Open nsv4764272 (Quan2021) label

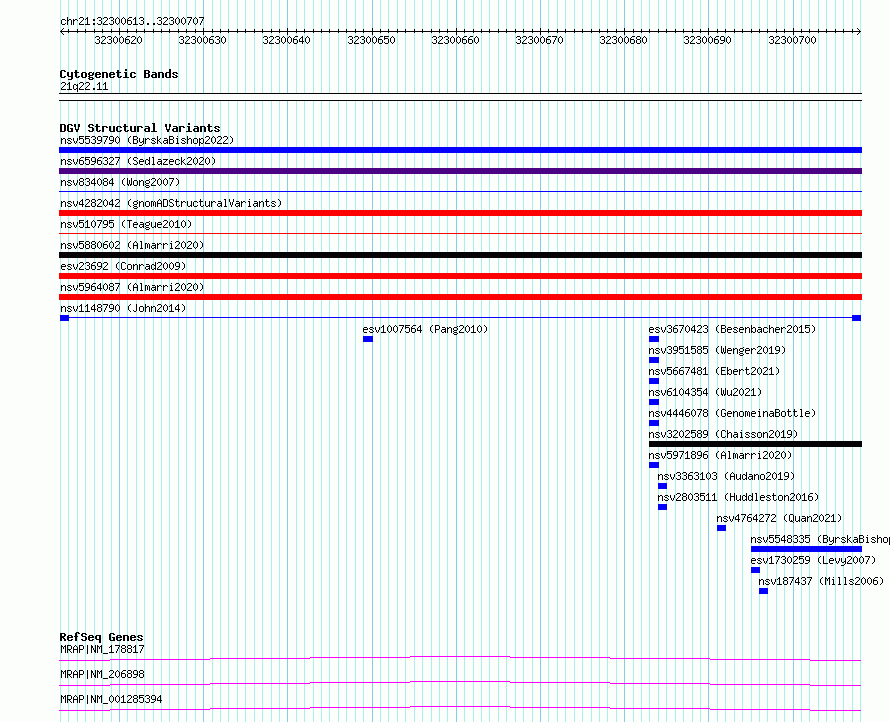779,518
